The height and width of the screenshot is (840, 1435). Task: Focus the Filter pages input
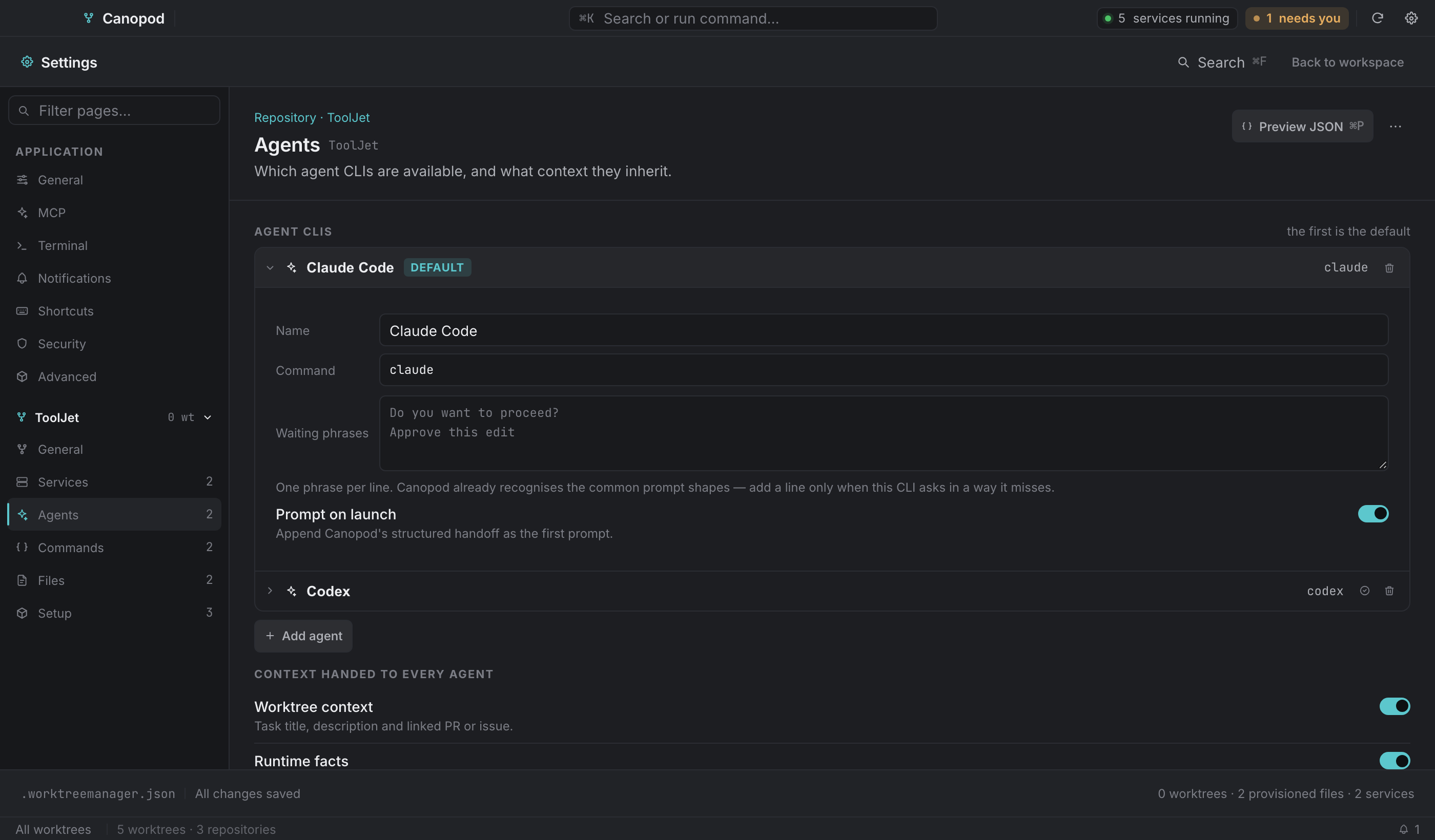coord(114,111)
